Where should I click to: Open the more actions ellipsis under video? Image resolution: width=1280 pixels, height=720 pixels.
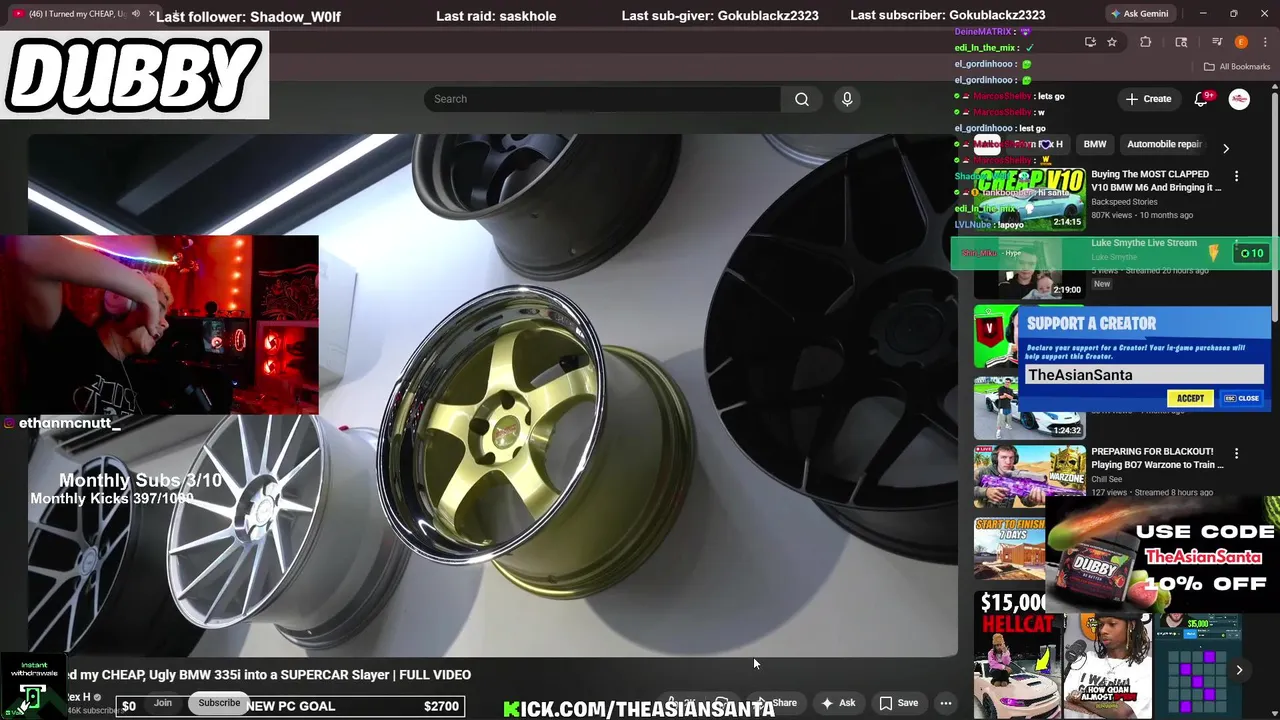[946, 703]
